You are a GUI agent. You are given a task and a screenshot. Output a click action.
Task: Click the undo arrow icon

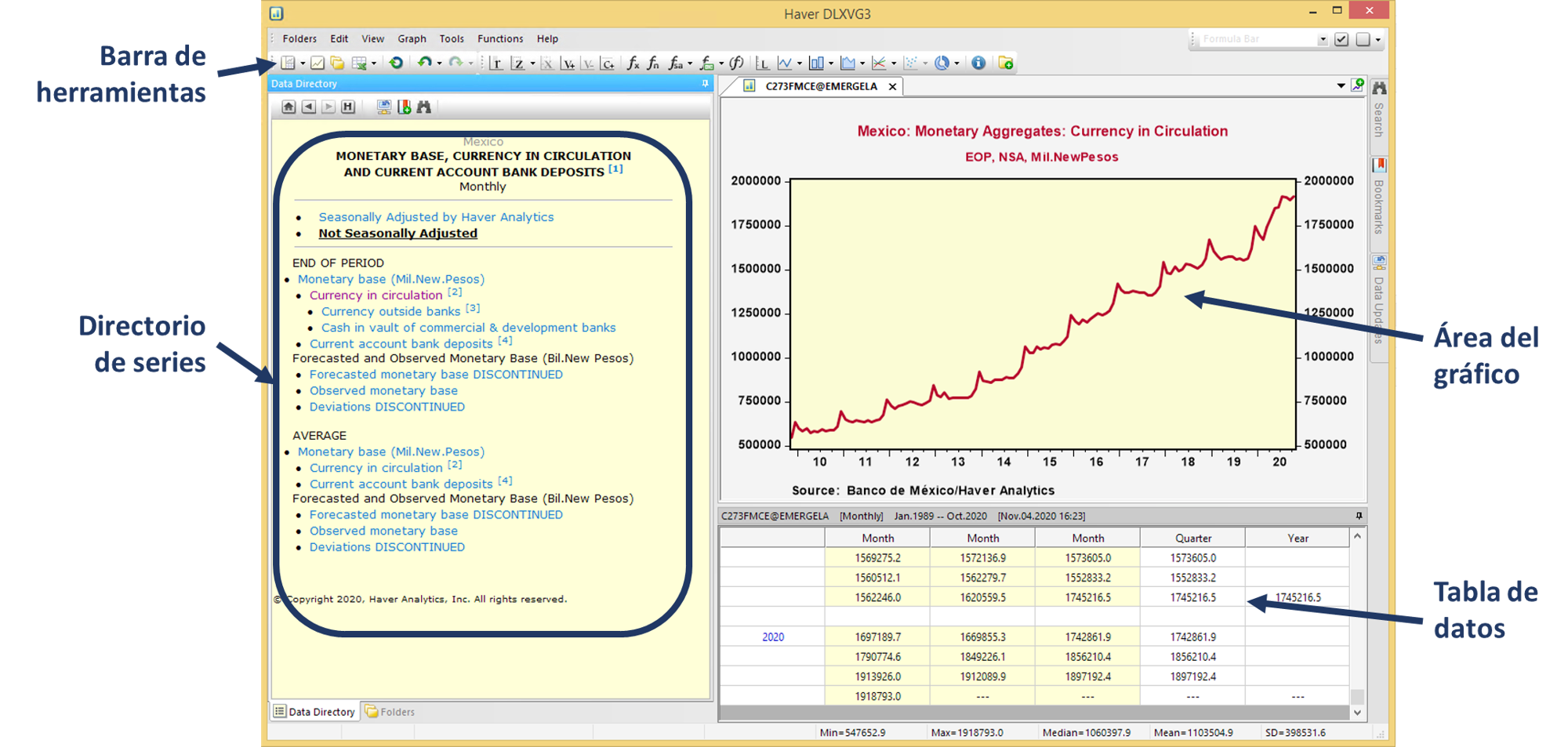click(424, 63)
